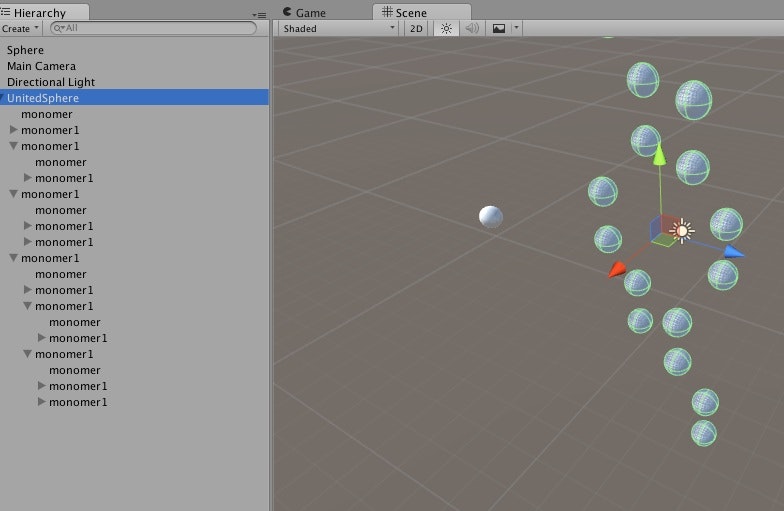Select the bottommost wireframe sphere in Scene
Viewport: 784px width, 511px height.
704,433
